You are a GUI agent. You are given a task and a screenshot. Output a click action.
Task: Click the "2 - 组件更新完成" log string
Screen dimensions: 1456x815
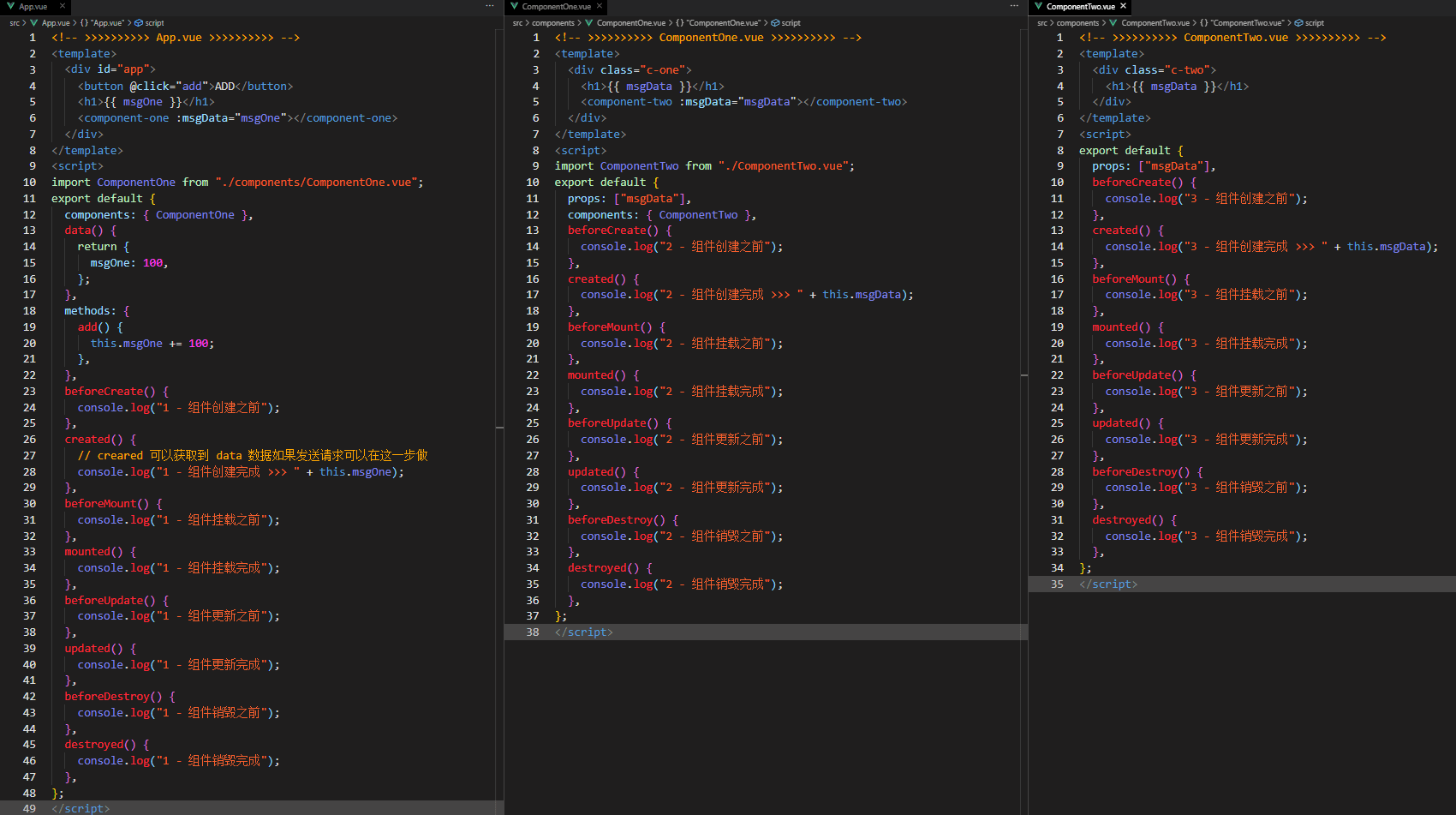(x=715, y=488)
